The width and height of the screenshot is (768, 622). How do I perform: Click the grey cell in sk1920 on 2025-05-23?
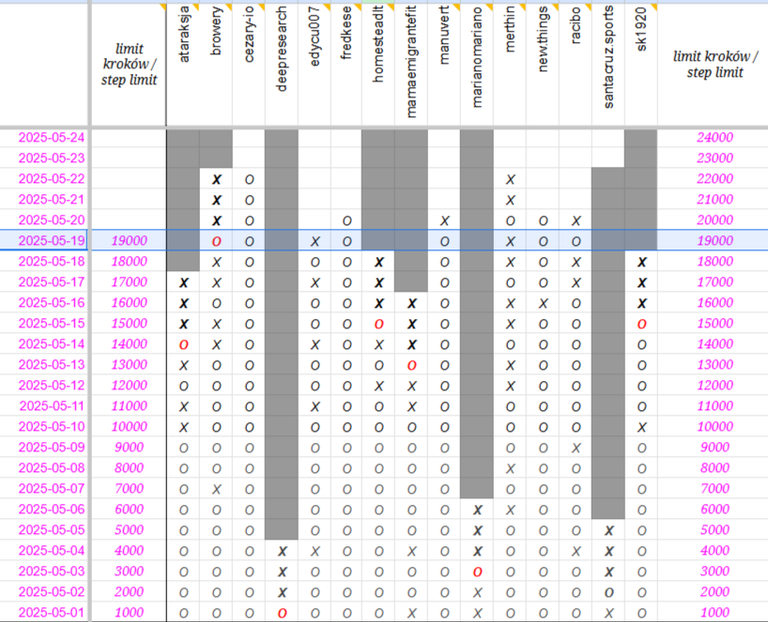[641, 158]
